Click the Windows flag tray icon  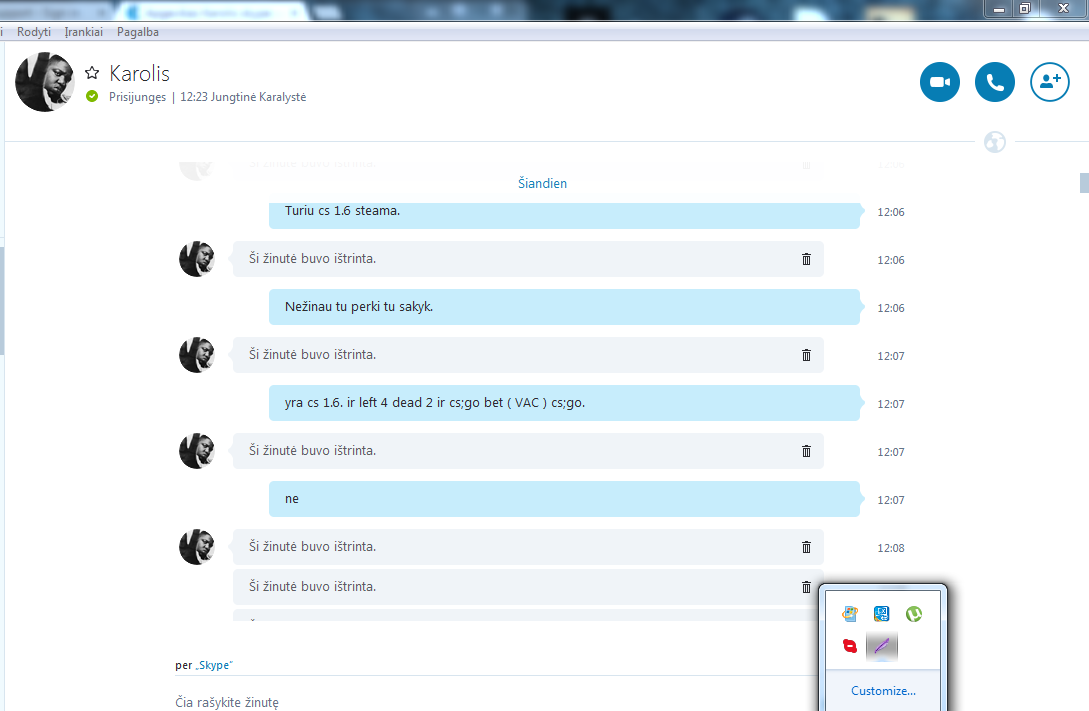coord(850,614)
